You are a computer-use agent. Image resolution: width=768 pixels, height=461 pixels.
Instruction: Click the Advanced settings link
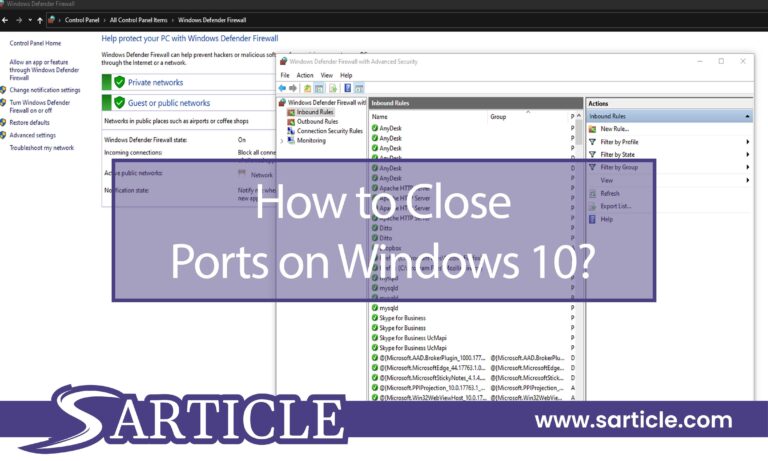[32, 135]
